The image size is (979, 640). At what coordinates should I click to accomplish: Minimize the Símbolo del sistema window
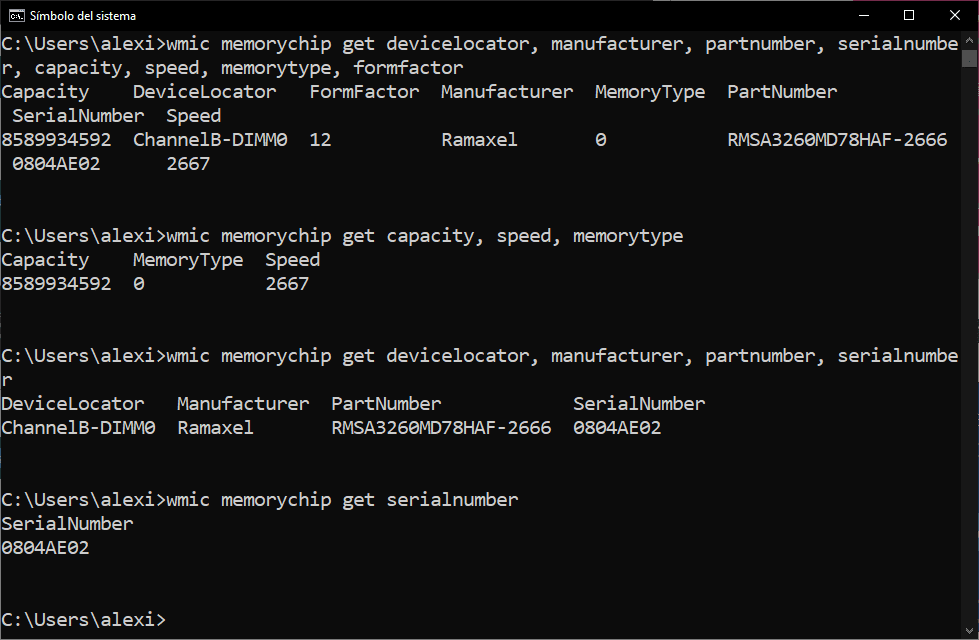tap(863, 16)
